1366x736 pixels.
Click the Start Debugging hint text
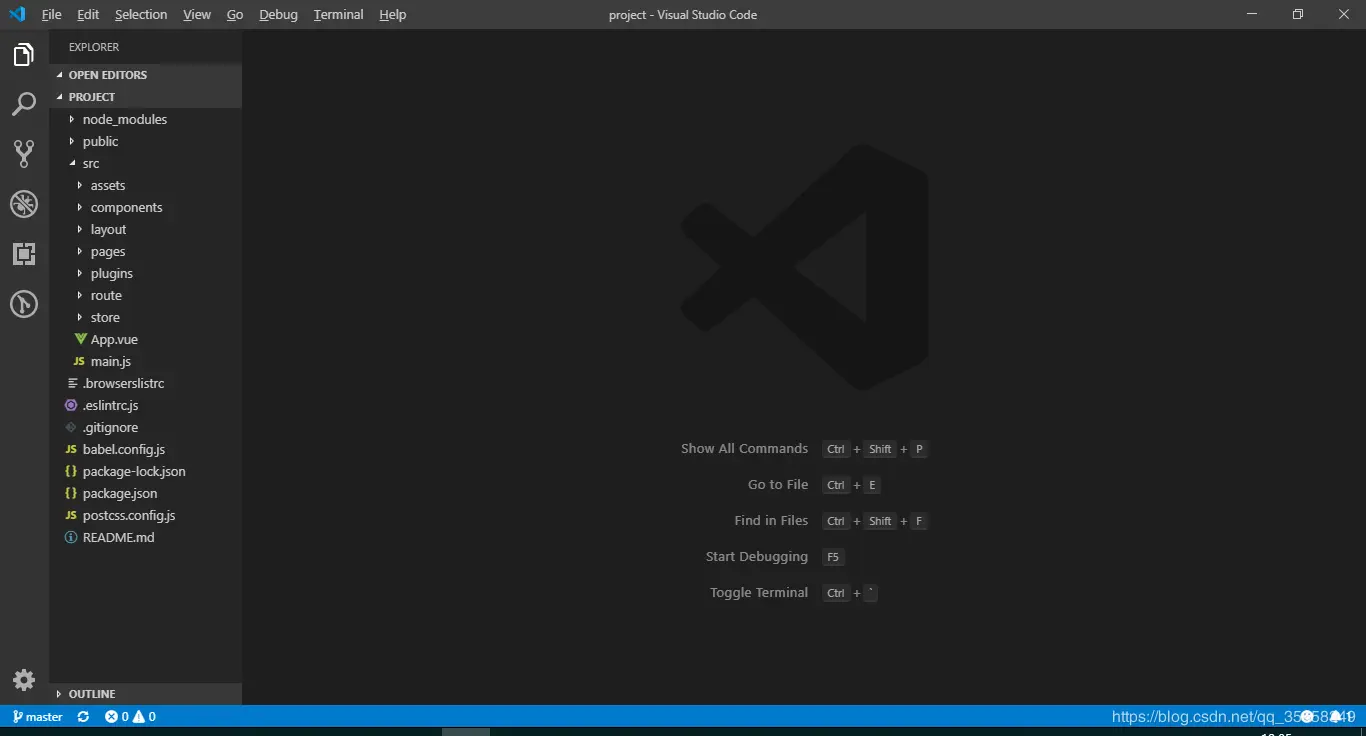coord(757,557)
